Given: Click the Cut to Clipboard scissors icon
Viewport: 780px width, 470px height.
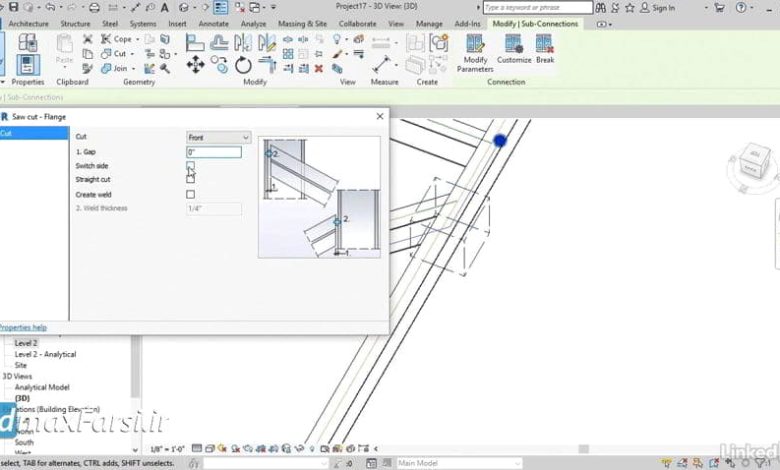Looking at the screenshot, I should click(x=88, y=39).
